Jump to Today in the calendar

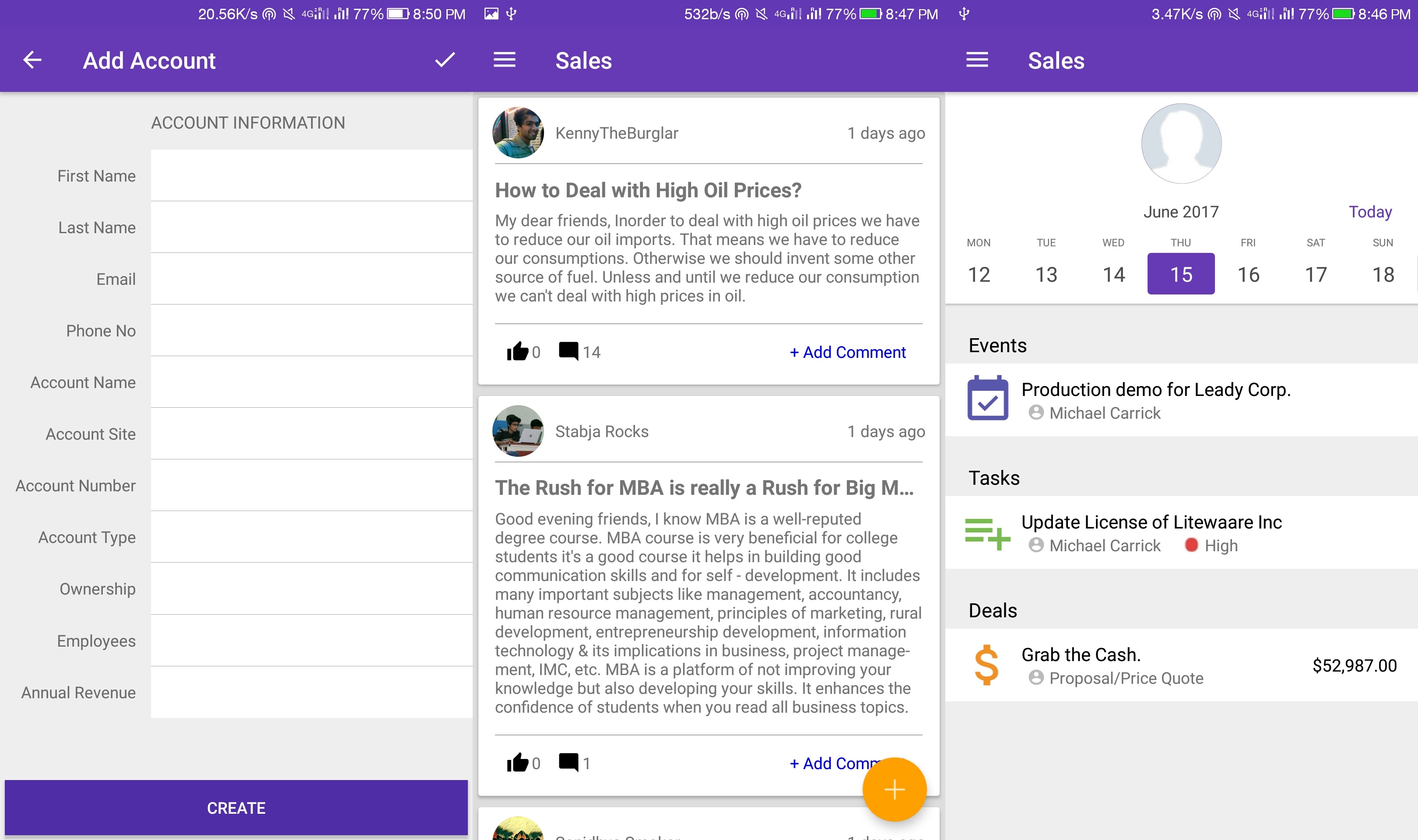click(1370, 212)
